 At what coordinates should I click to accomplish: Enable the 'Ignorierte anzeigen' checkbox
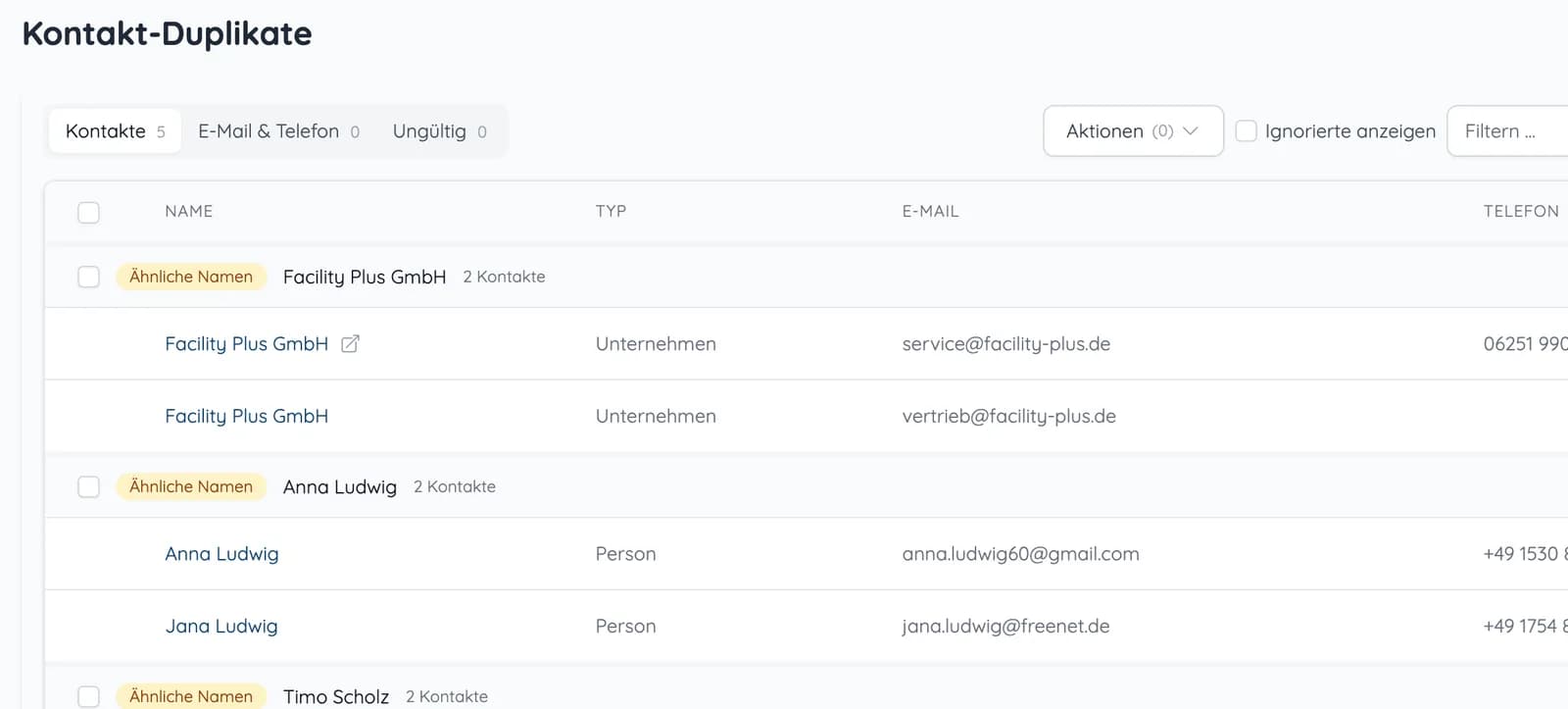tap(1246, 131)
